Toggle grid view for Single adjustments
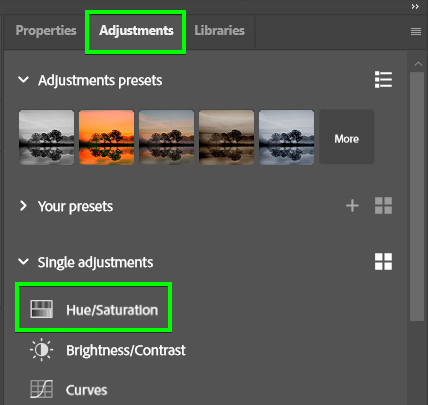428x405 pixels. tap(383, 261)
